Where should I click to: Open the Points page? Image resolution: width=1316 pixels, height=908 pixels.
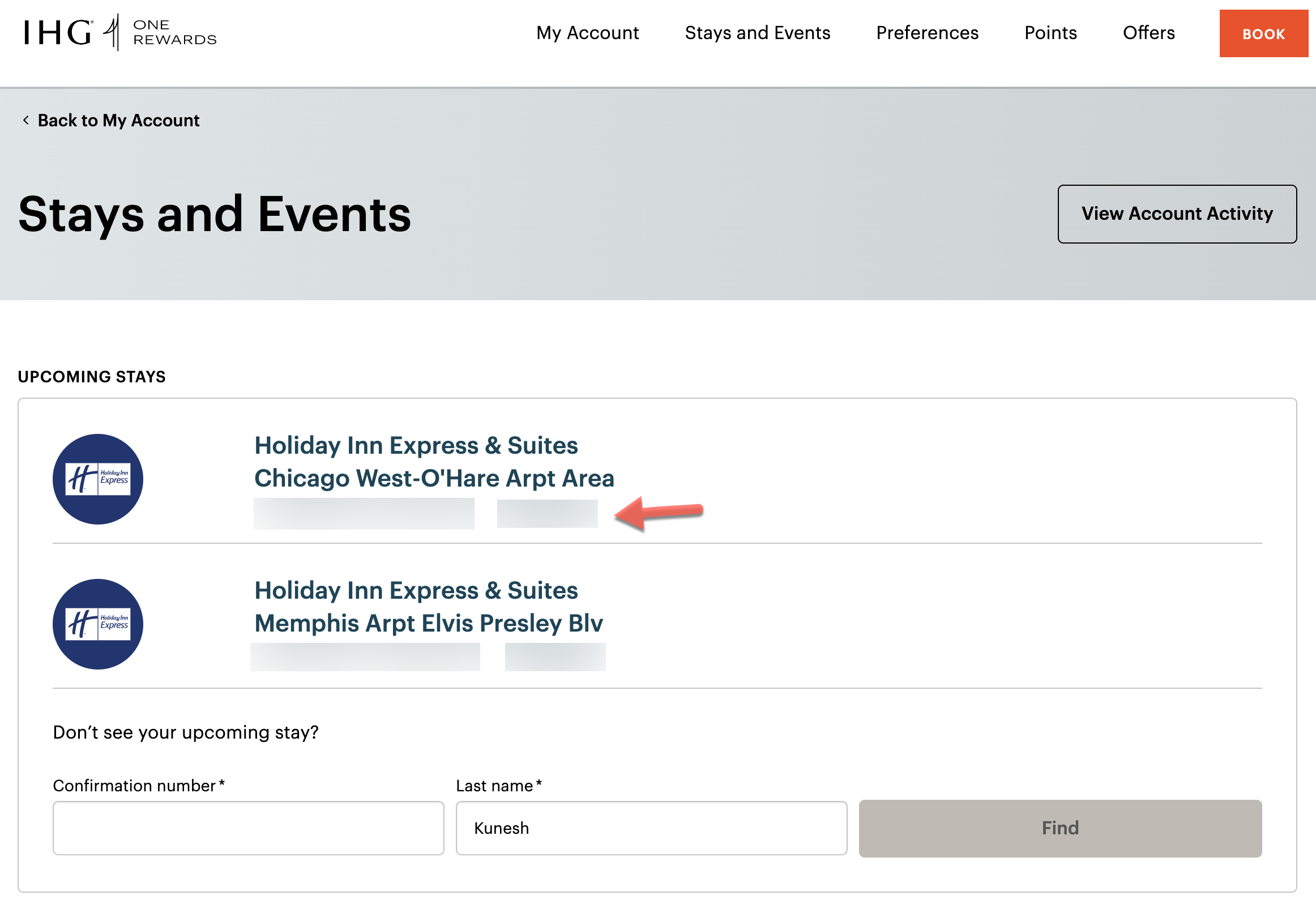point(1050,33)
